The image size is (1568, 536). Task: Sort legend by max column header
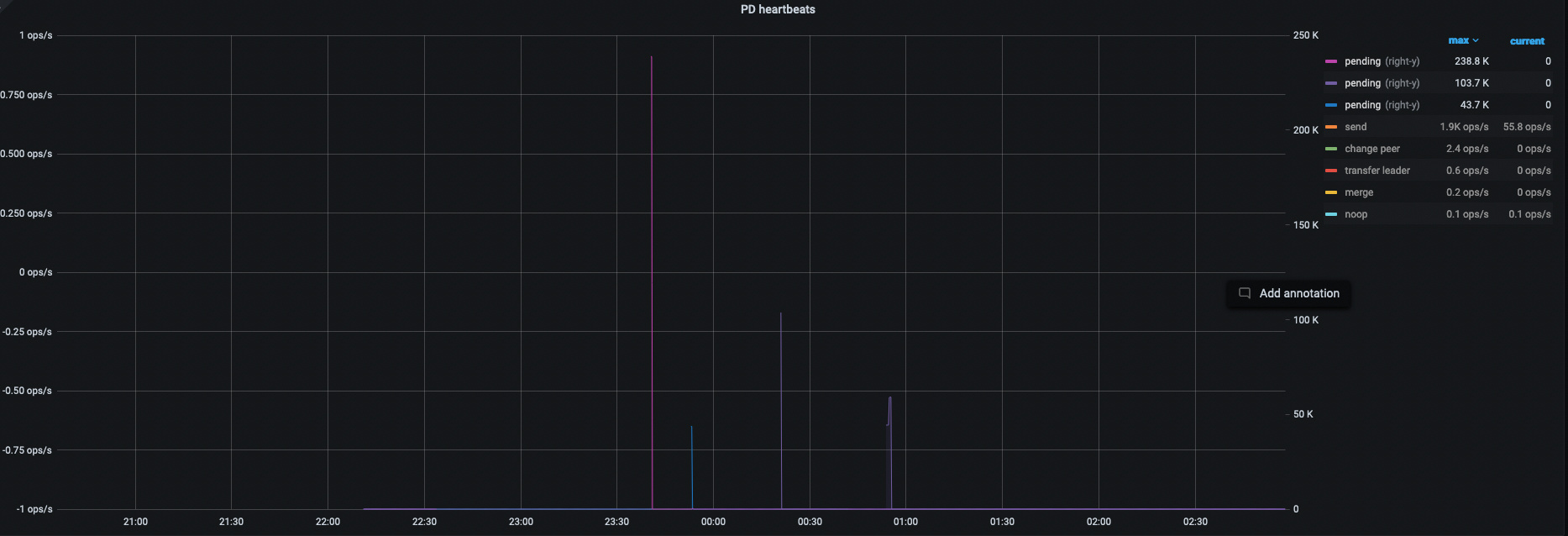point(1463,40)
